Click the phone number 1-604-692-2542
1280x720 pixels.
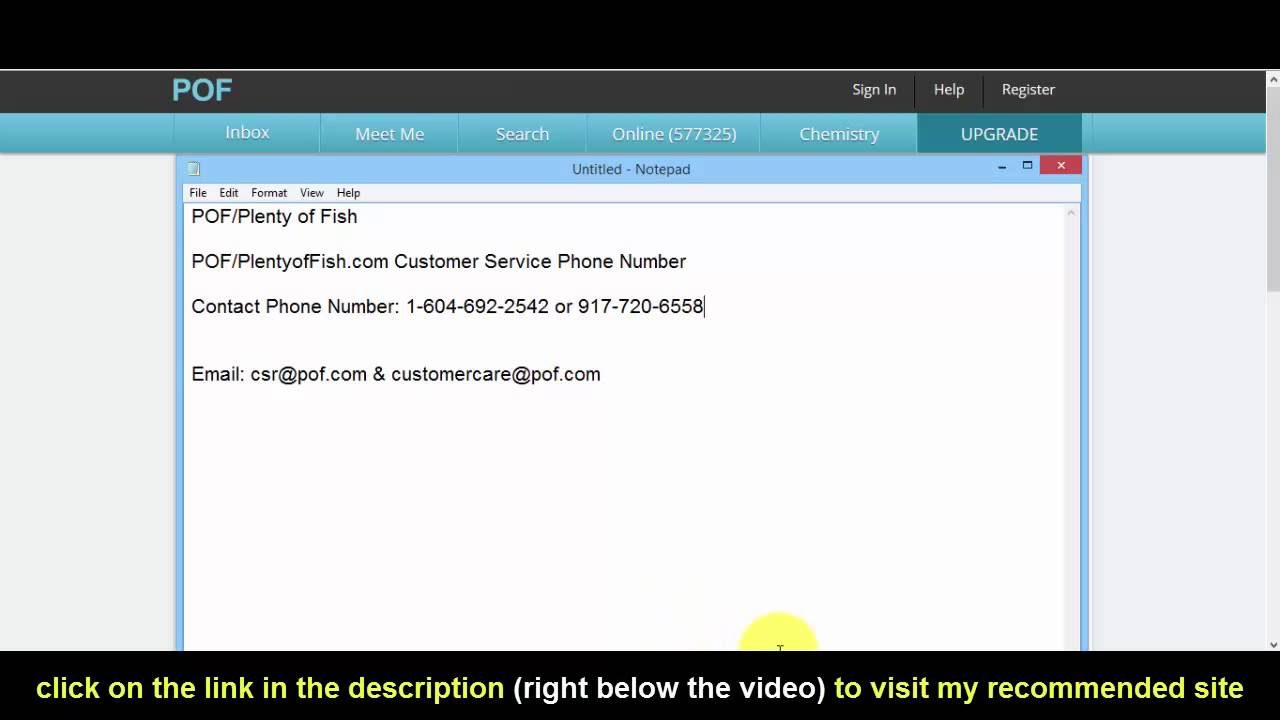(477, 307)
